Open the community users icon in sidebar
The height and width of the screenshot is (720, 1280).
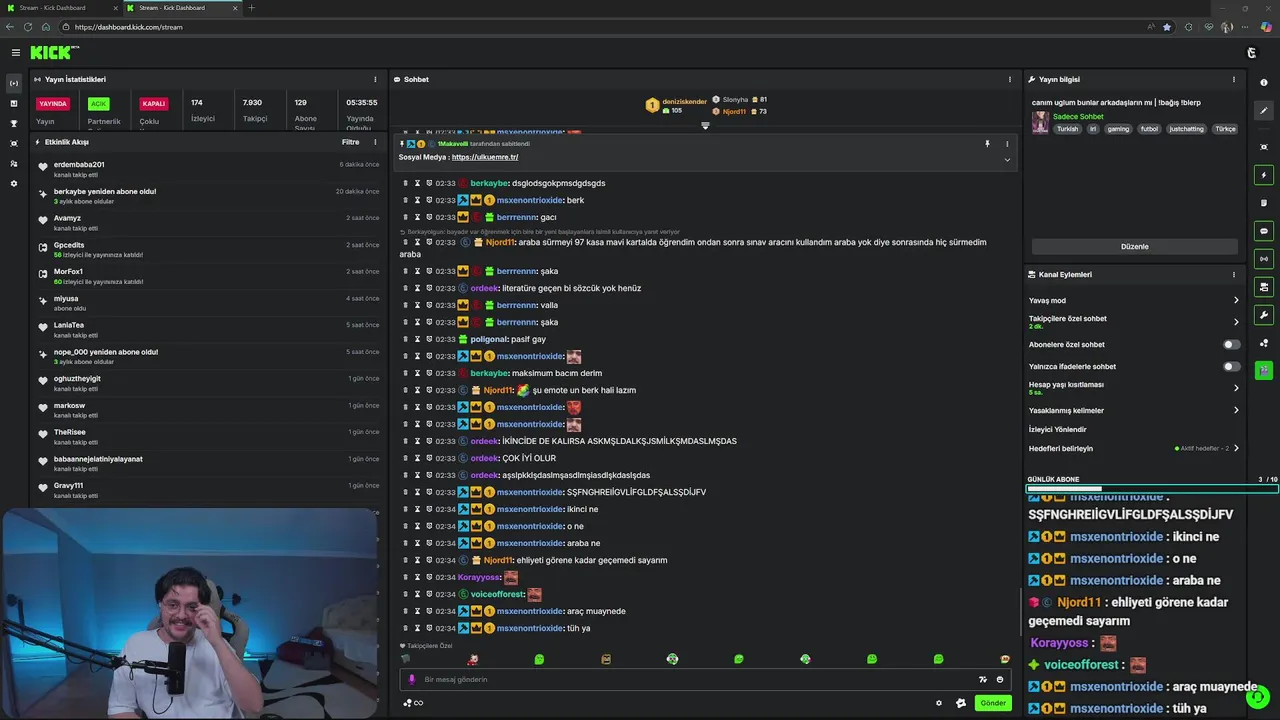[x=14, y=163]
